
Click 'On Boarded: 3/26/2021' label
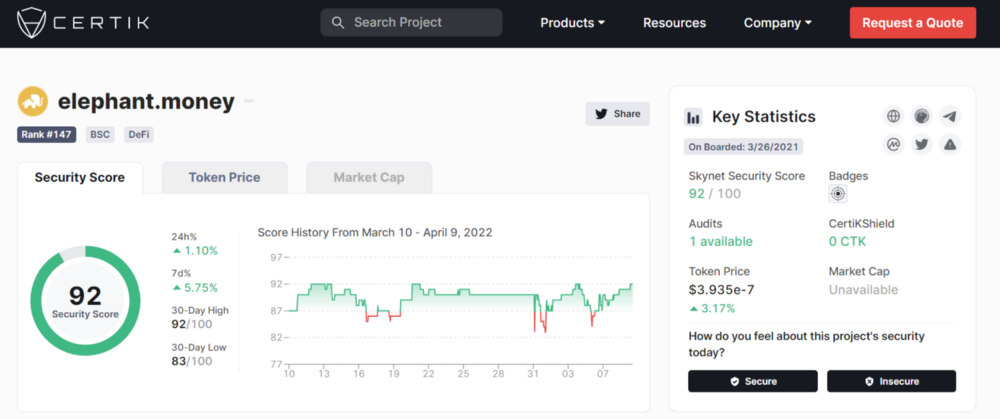coord(744,147)
